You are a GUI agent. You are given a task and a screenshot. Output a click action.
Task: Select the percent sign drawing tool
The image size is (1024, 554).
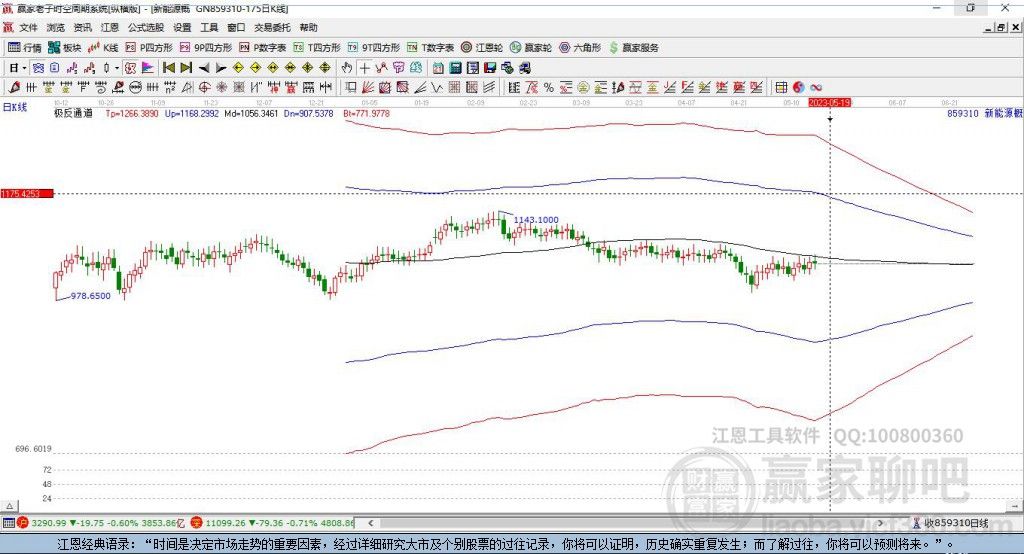[549, 88]
